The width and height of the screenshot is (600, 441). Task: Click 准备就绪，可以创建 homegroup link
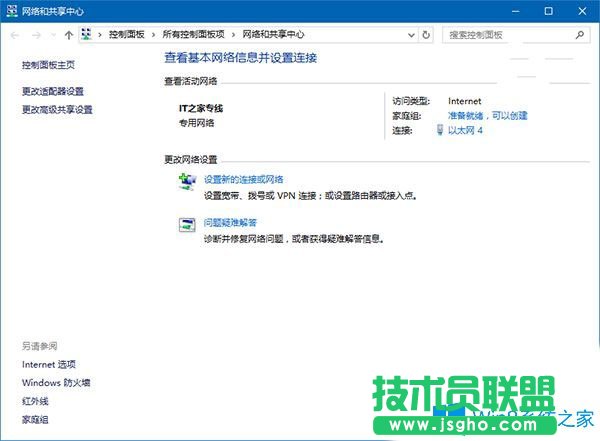[488, 116]
